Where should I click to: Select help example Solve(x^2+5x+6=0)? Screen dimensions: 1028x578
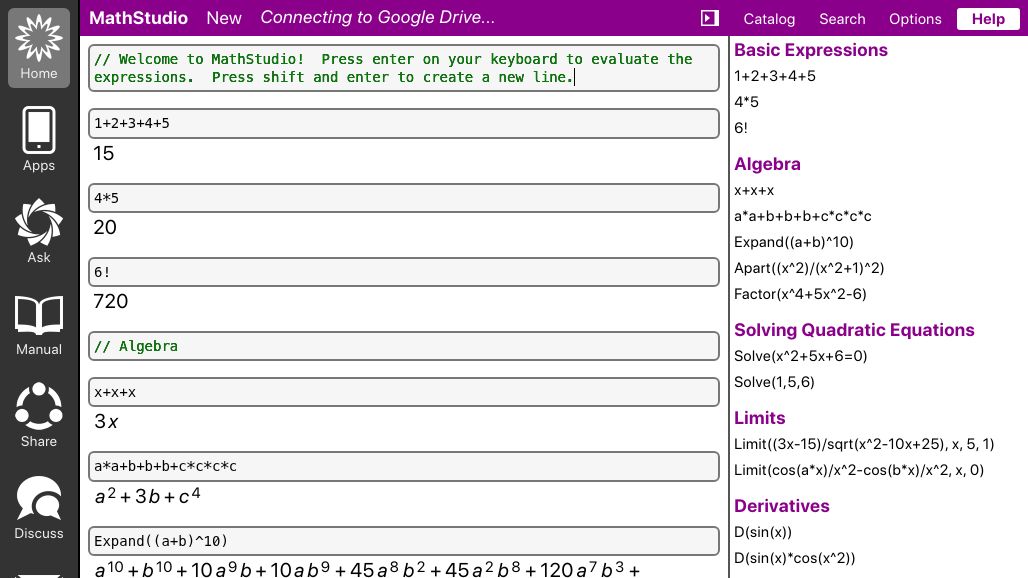coord(801,356)
